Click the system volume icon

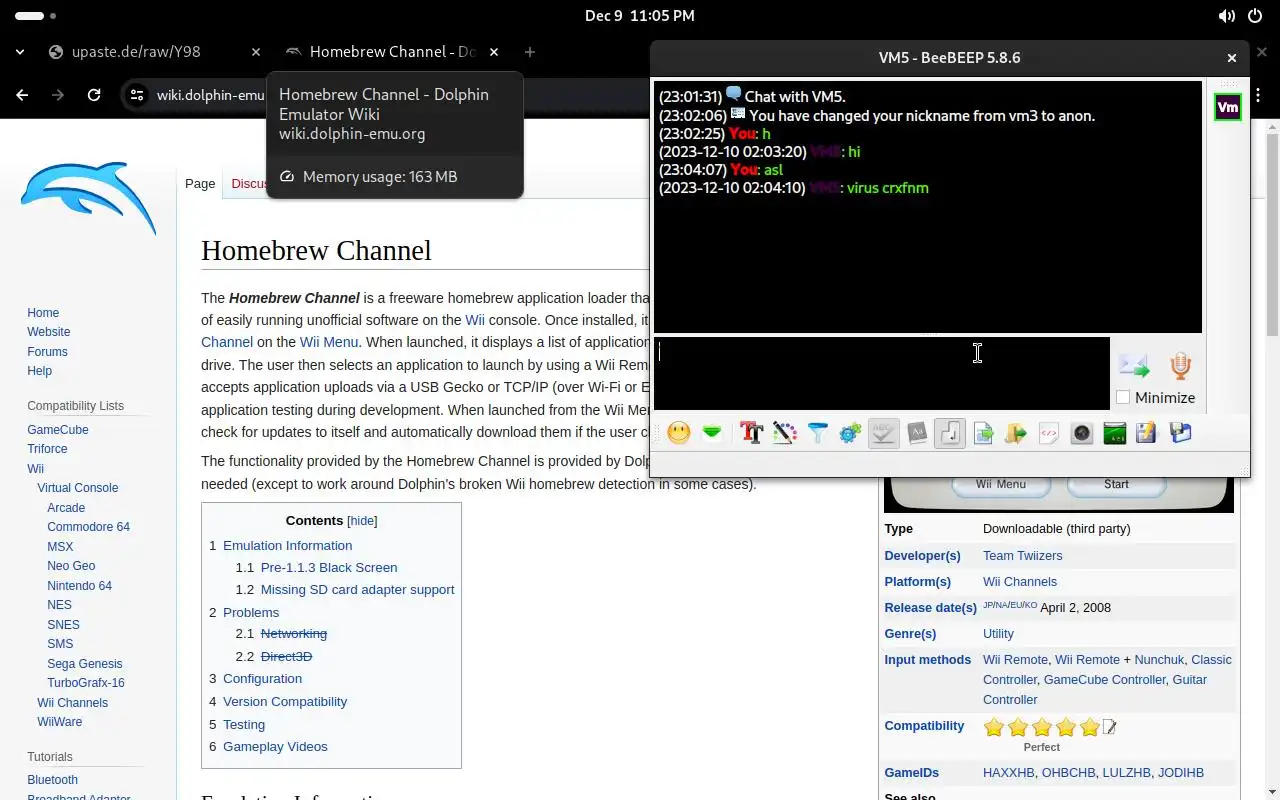pyautogui.click(x=1226, y=16)
